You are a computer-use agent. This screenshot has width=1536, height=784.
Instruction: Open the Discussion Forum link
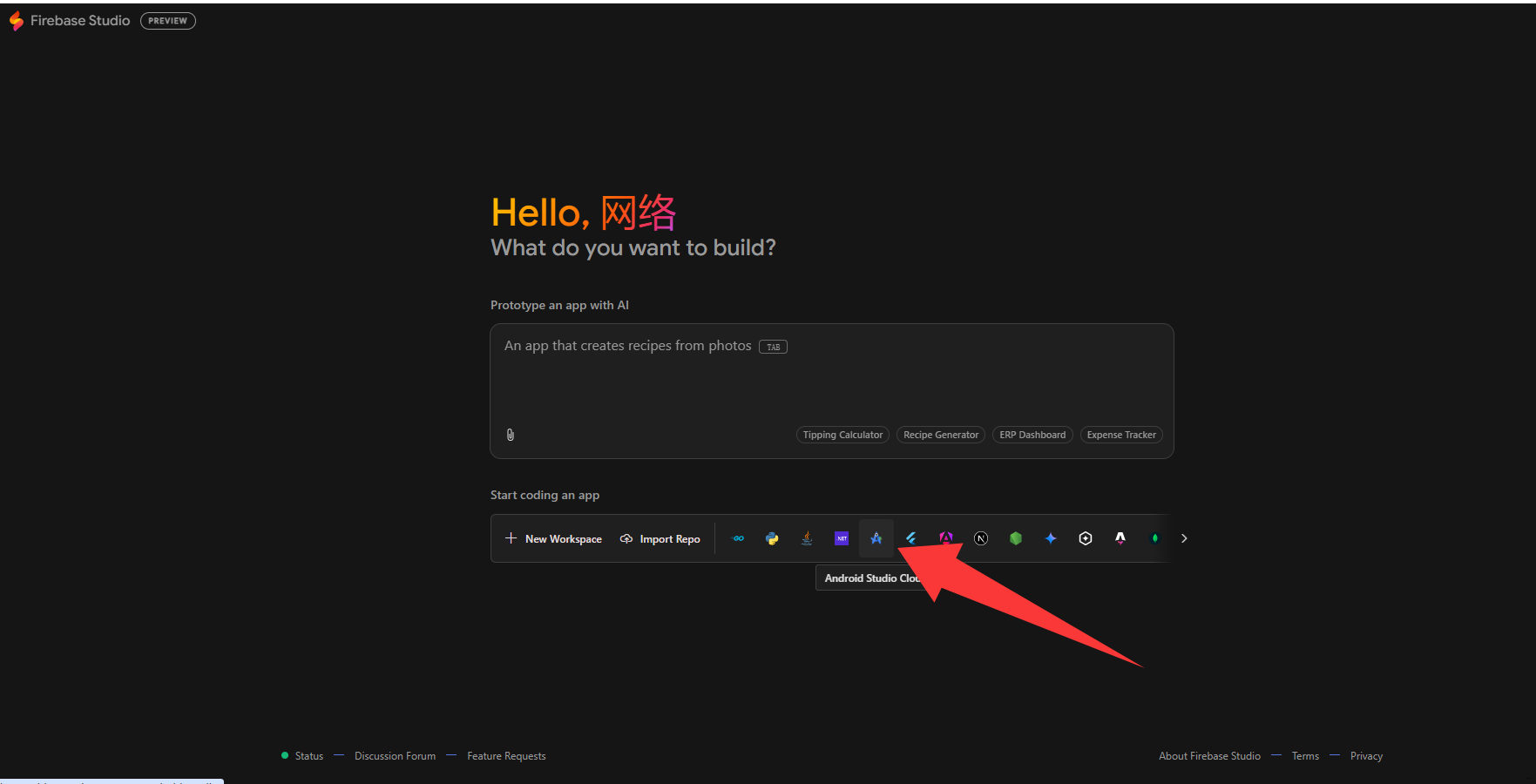[x=395, y=756]
